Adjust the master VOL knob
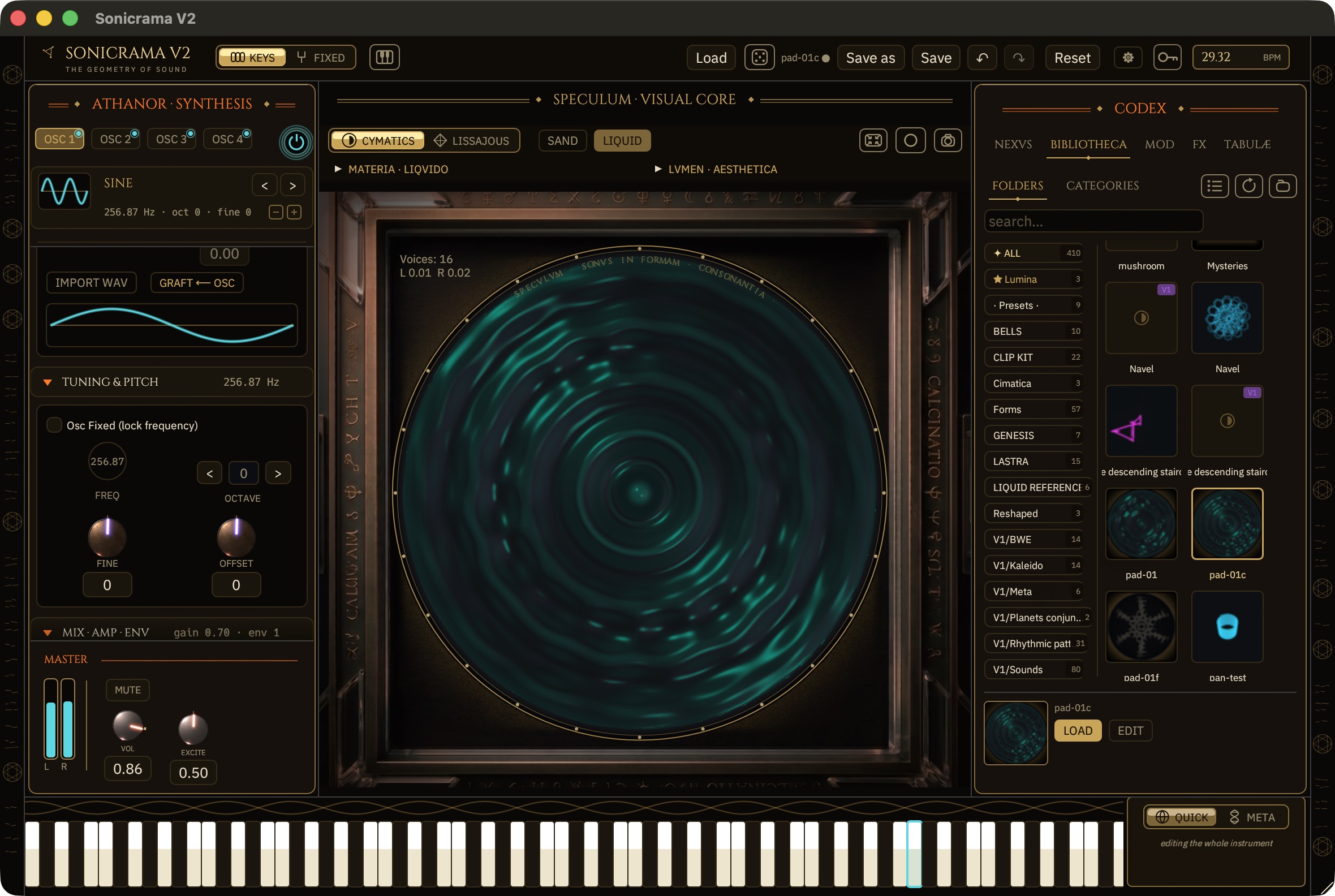 coord(128,726)
